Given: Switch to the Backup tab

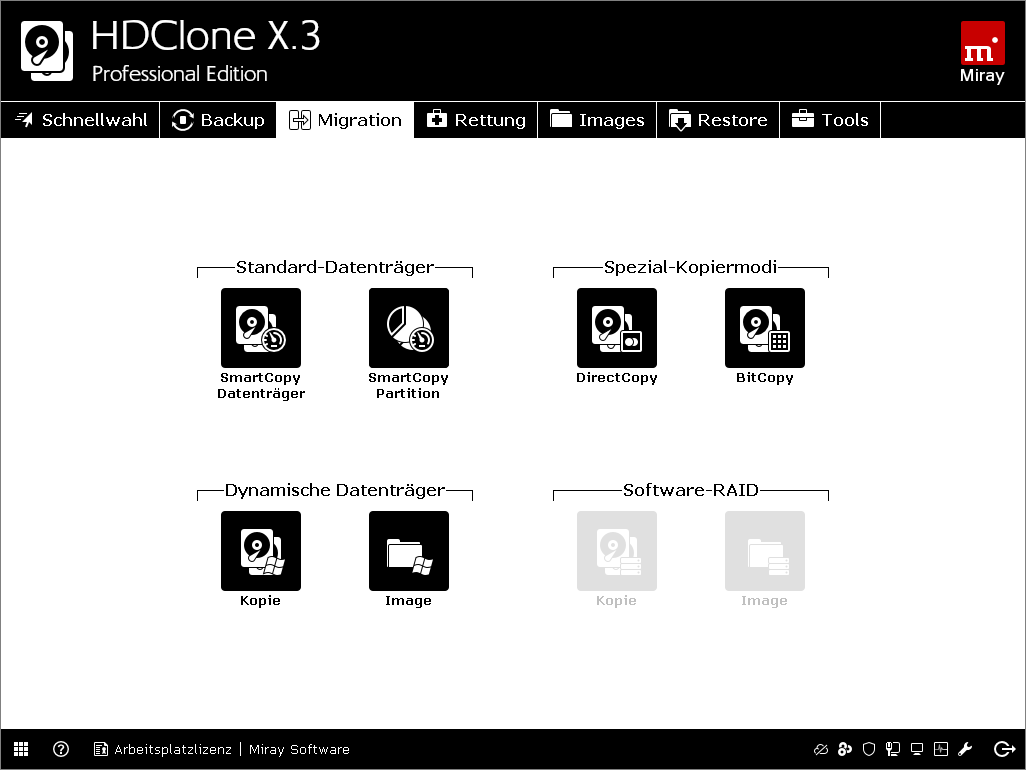Looking at the screenshot, I should pyautogui.click(x=217, y=119).
